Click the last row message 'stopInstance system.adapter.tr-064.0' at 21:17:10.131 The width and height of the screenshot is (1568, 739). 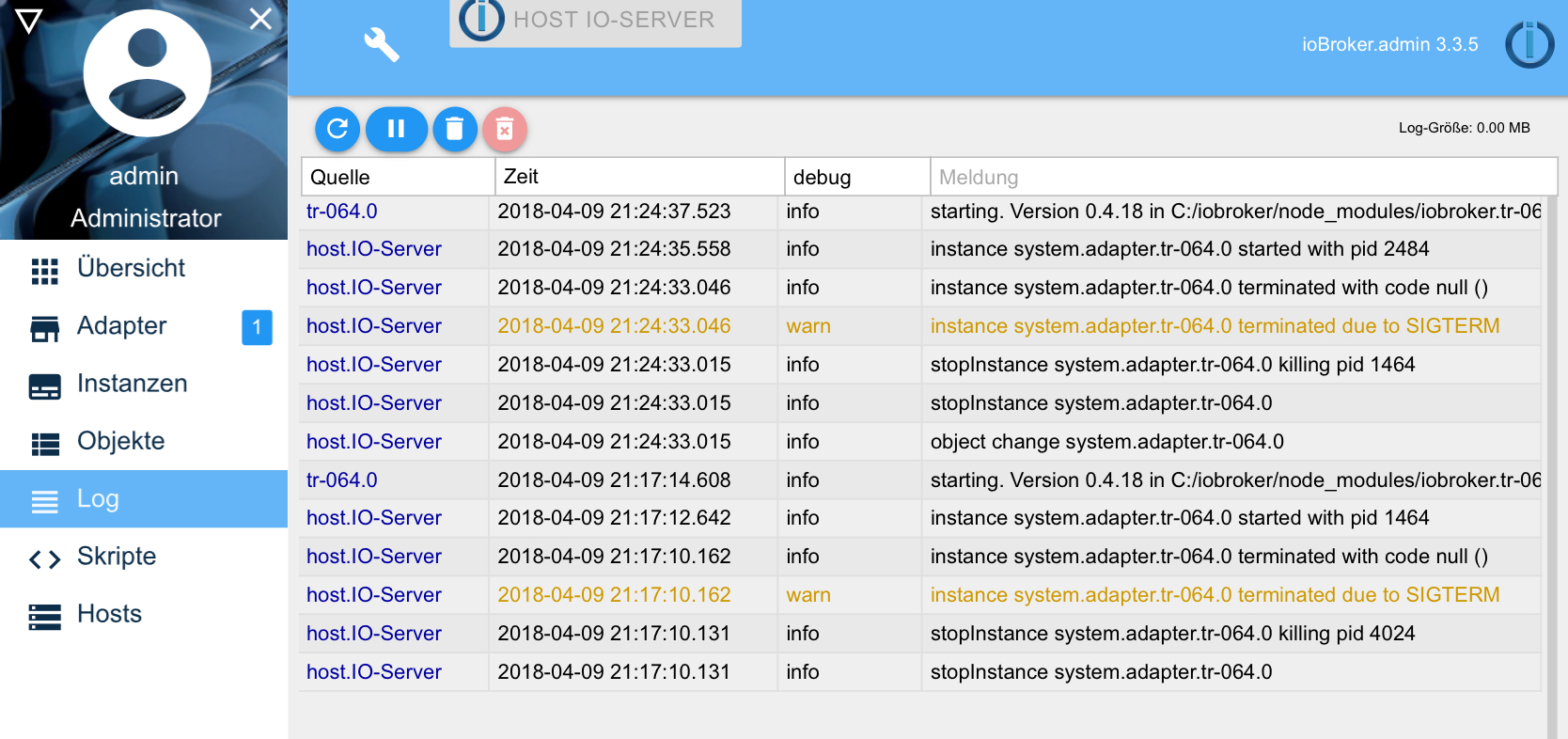click(1101, 672)
